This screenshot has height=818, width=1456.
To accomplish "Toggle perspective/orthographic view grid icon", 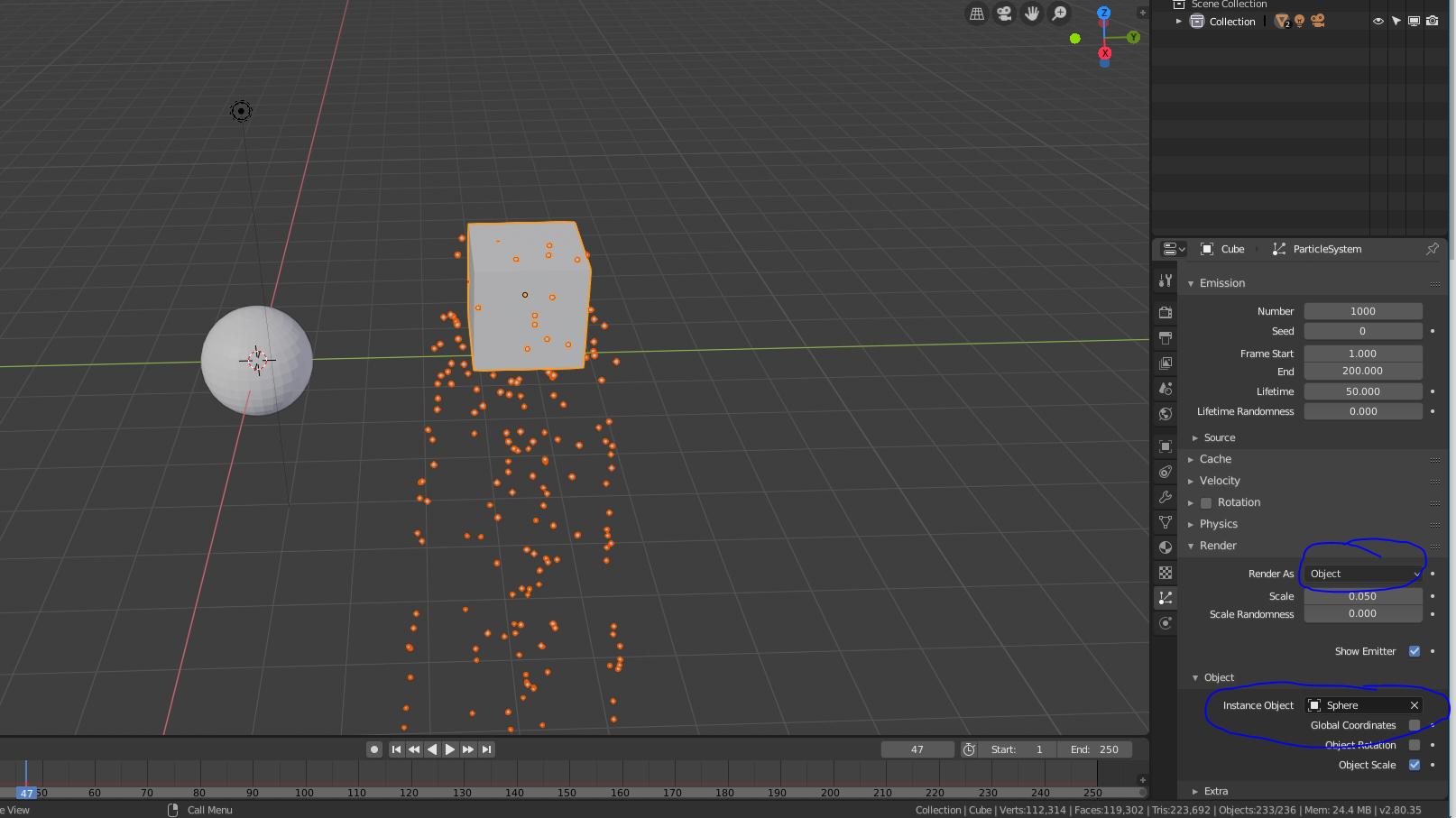I will click(977, 14).
